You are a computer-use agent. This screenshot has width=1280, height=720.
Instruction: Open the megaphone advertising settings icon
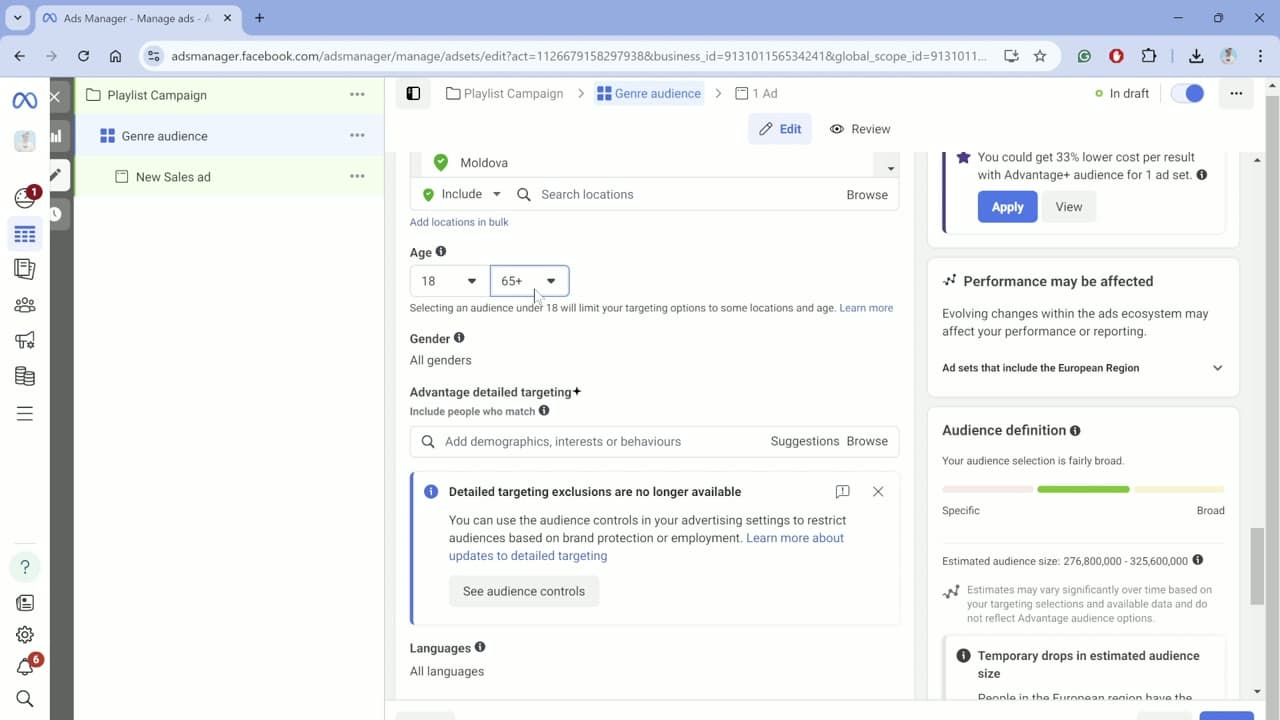pyautogui.click(x=25, y=341)
